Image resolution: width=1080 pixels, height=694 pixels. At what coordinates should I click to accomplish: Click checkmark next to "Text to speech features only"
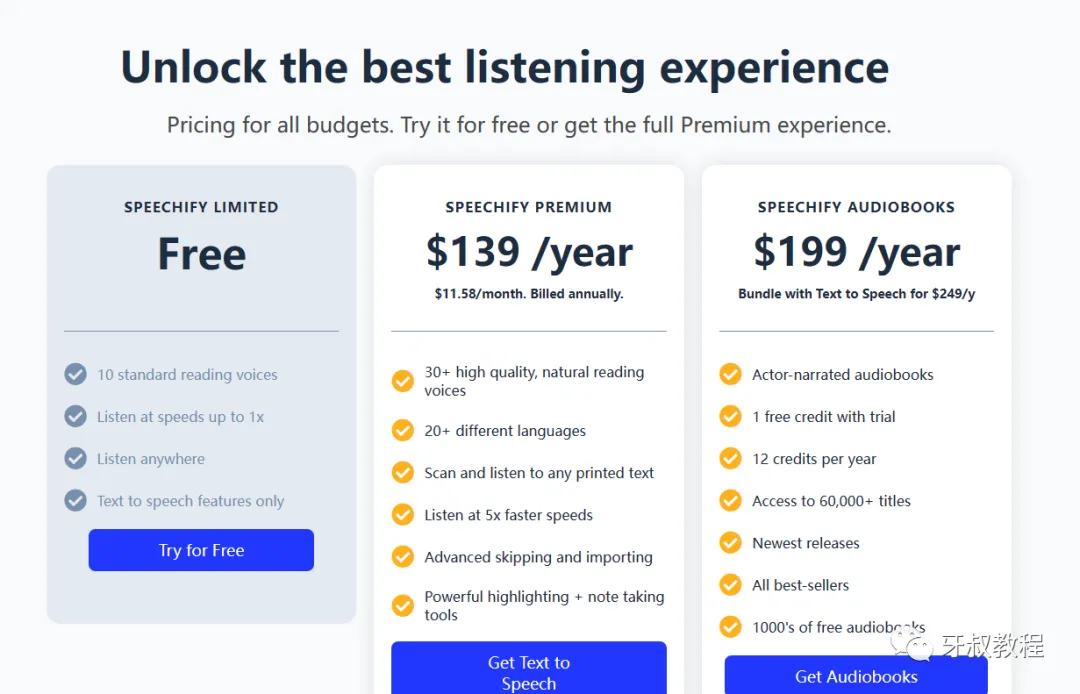tap(75, 500)
